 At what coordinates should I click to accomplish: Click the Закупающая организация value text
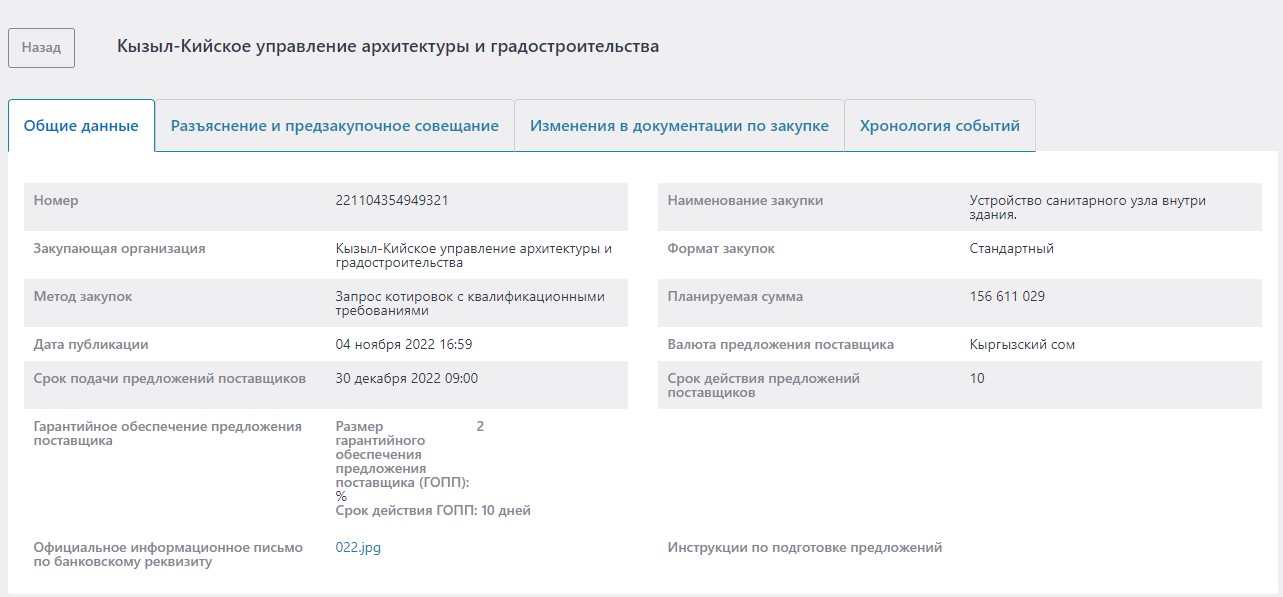(x=473, y=255)
